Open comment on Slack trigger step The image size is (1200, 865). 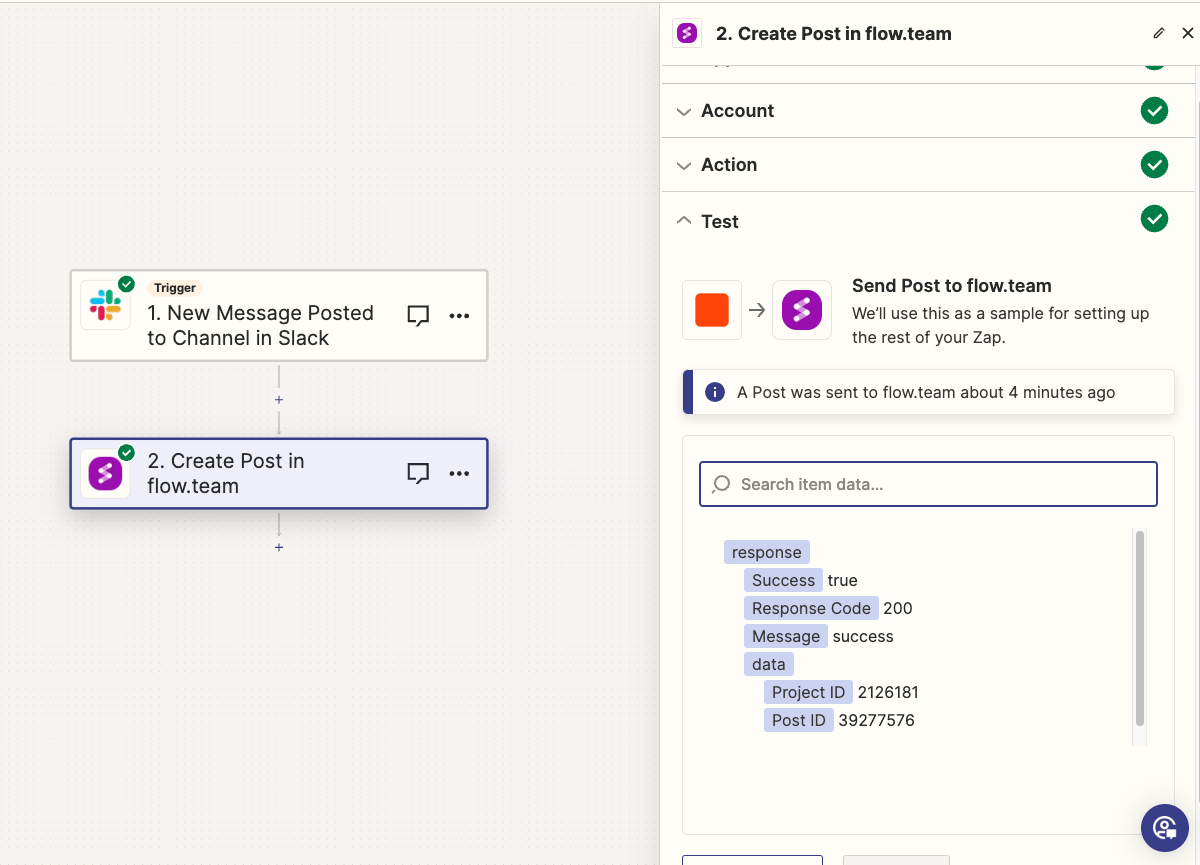tap(418, 315)
